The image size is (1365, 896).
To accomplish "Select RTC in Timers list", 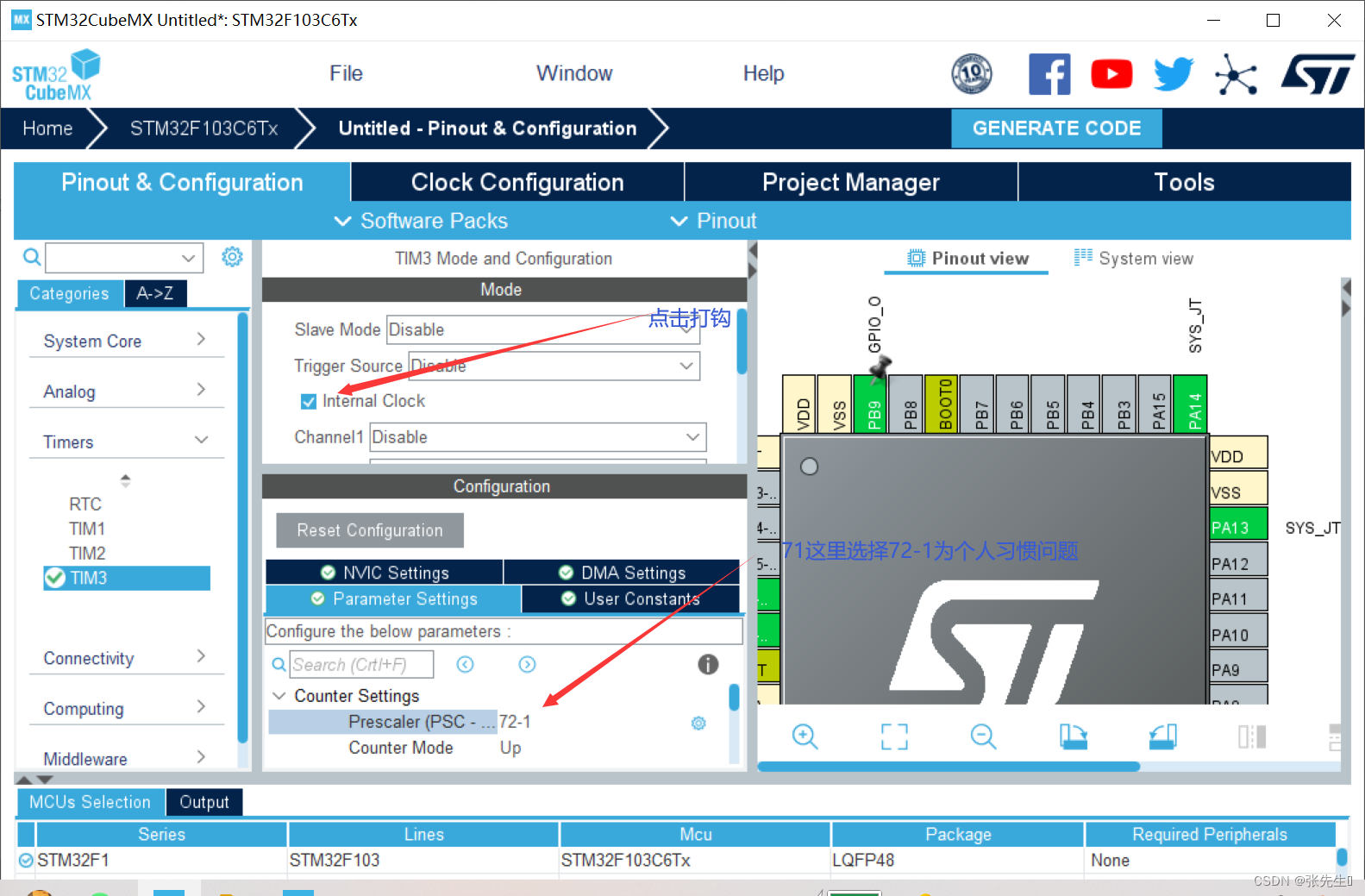I will (x=85, y=504).
